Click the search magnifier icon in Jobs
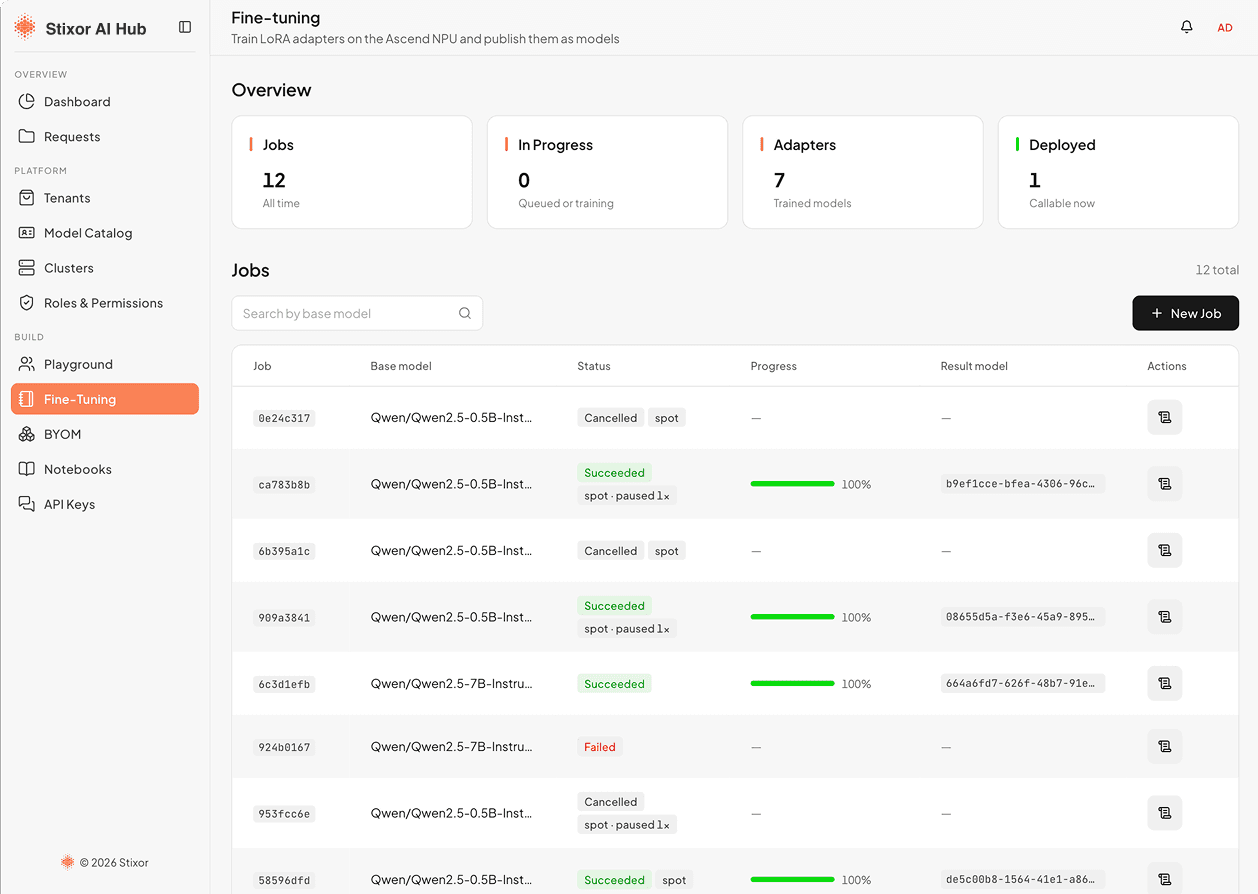The height and width of the screenshot is (894, 1258). 465,313
